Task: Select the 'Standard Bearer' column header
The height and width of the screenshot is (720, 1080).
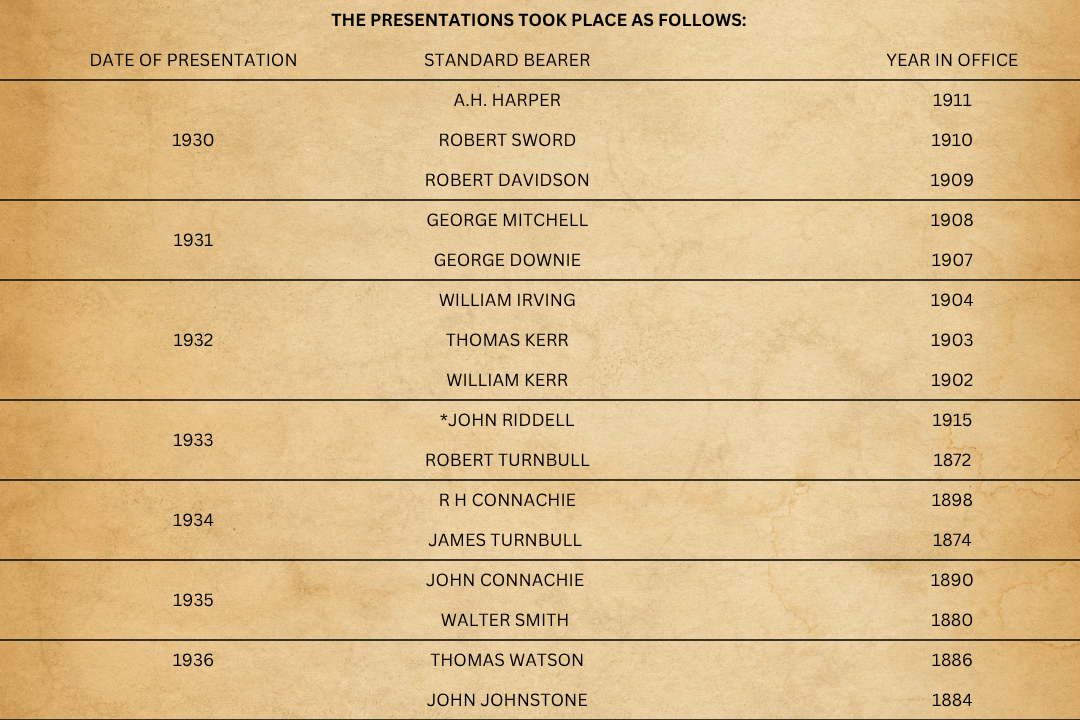Action: [507, 60]
